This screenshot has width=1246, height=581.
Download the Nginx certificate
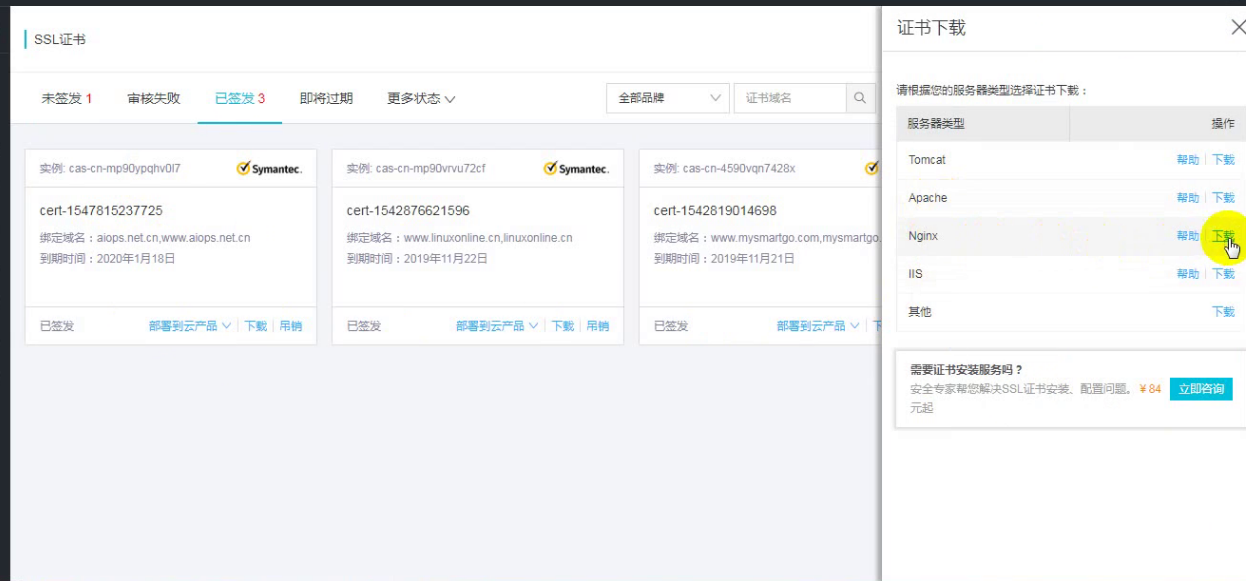coord(1223,236)
